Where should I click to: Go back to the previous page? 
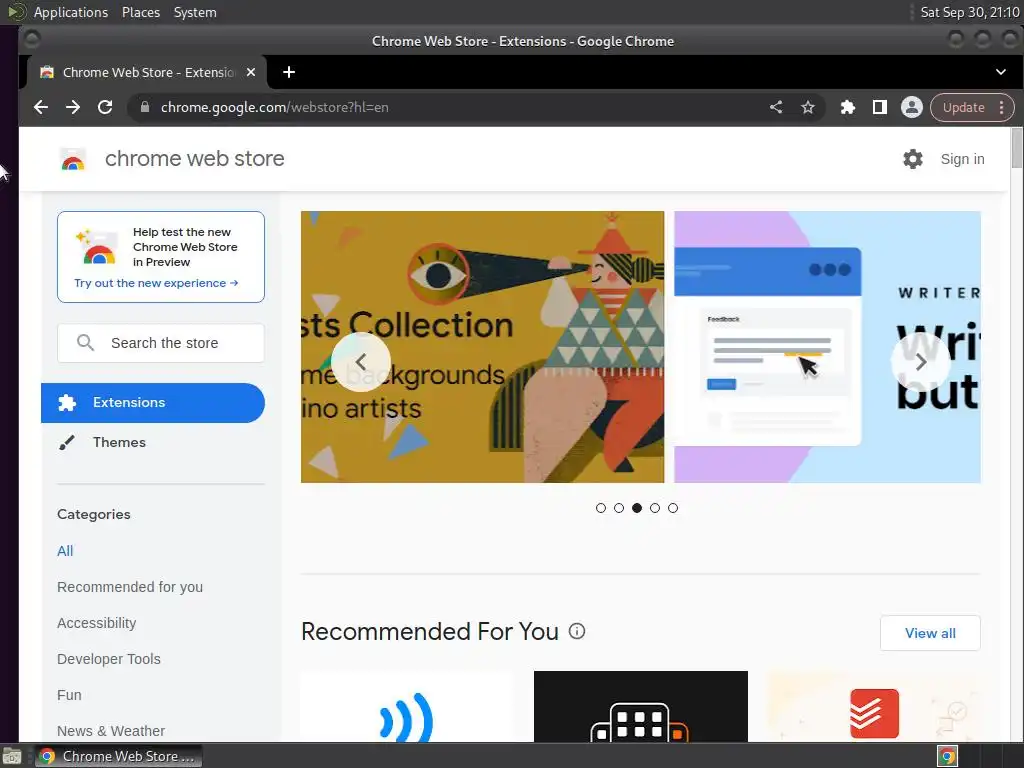pos(40,107)
